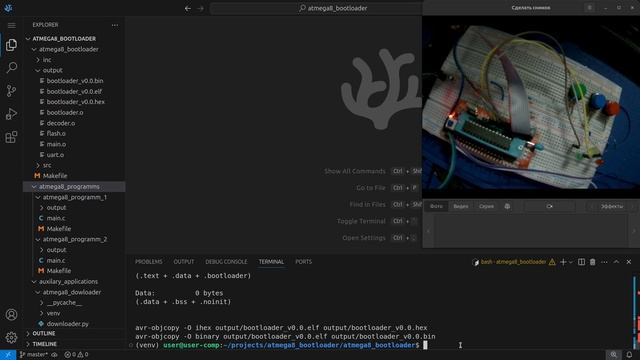
Task: Click the camera capture shutter button
Action: click(549, 207)
